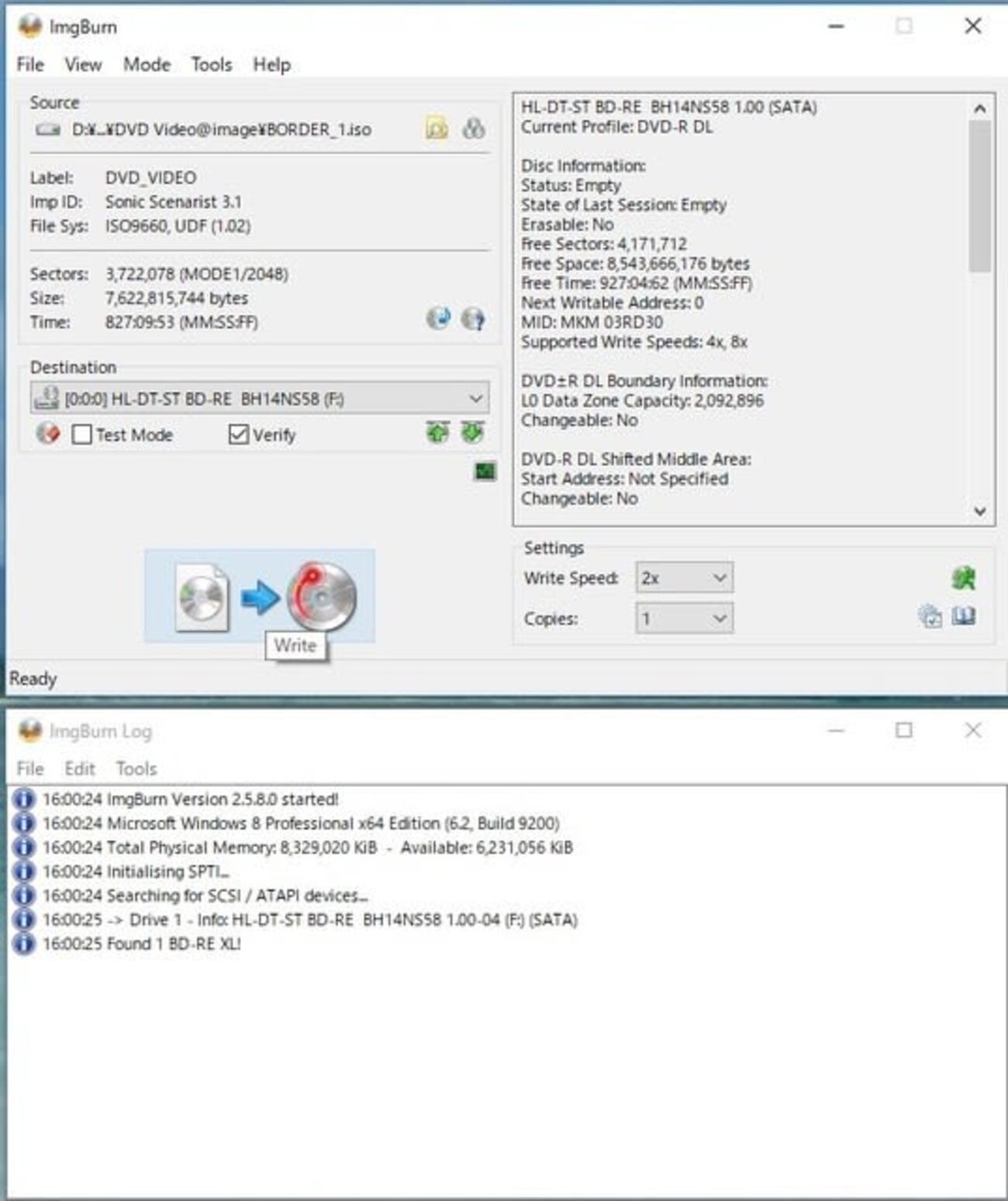Click the blue globe refresh icon under Source
Image resolution: width=1008 pixels, height=1201 pixels.
click(x=438, y=318)
